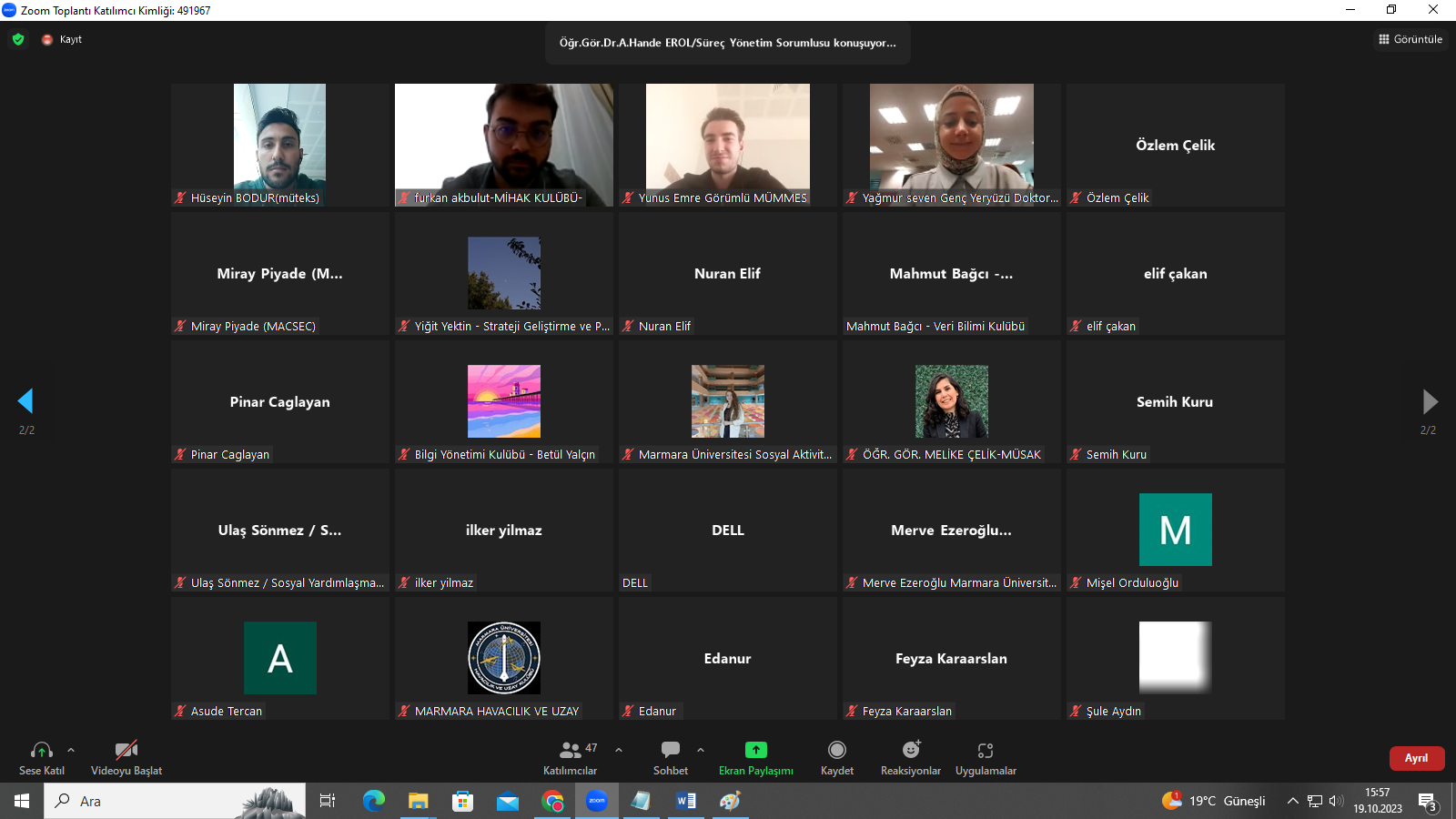Expand the arrow next to Sohbet
This screenshot has height=819, width=1456.
click(701, 750)
